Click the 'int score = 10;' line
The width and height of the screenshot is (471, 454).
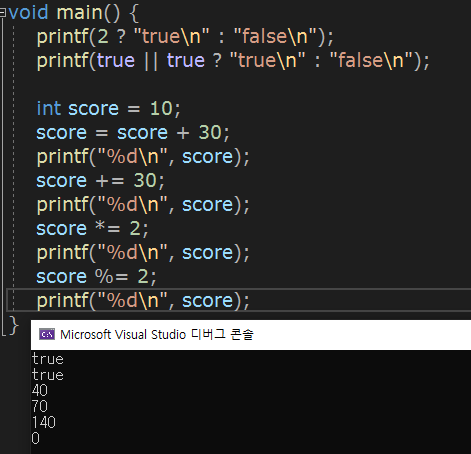[x=108, y=108]
